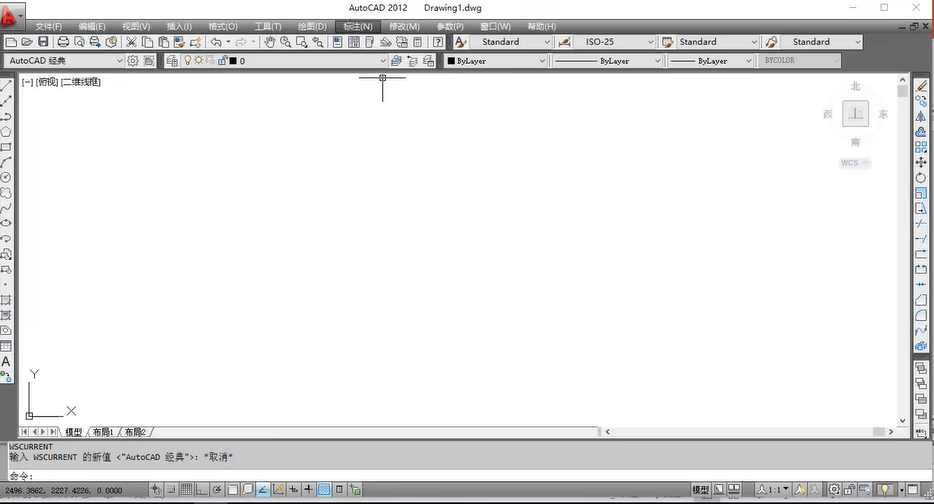This screenshot has width=934, height=504.
Task: Click the WCS label under the ViewCube
Action: coord(853,162)
